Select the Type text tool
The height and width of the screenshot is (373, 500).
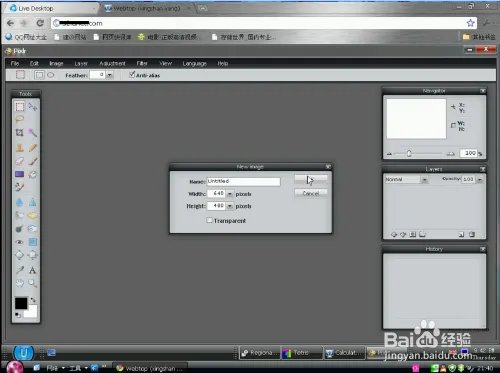pyautogui.click(x=33, y=270)
